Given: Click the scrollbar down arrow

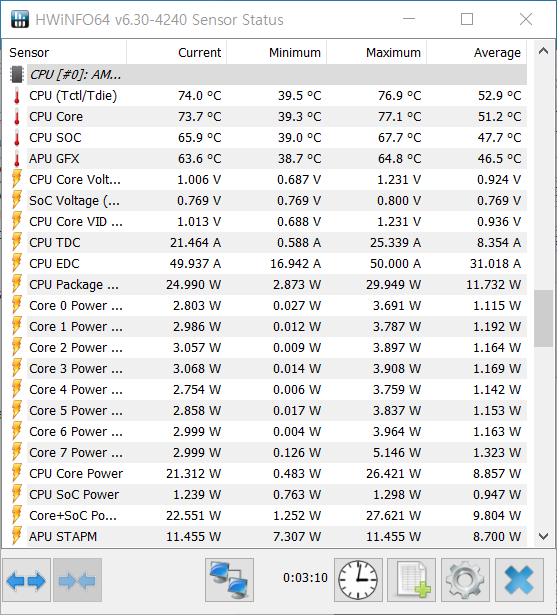Looking at the screenshot, I should coord(543,536).
